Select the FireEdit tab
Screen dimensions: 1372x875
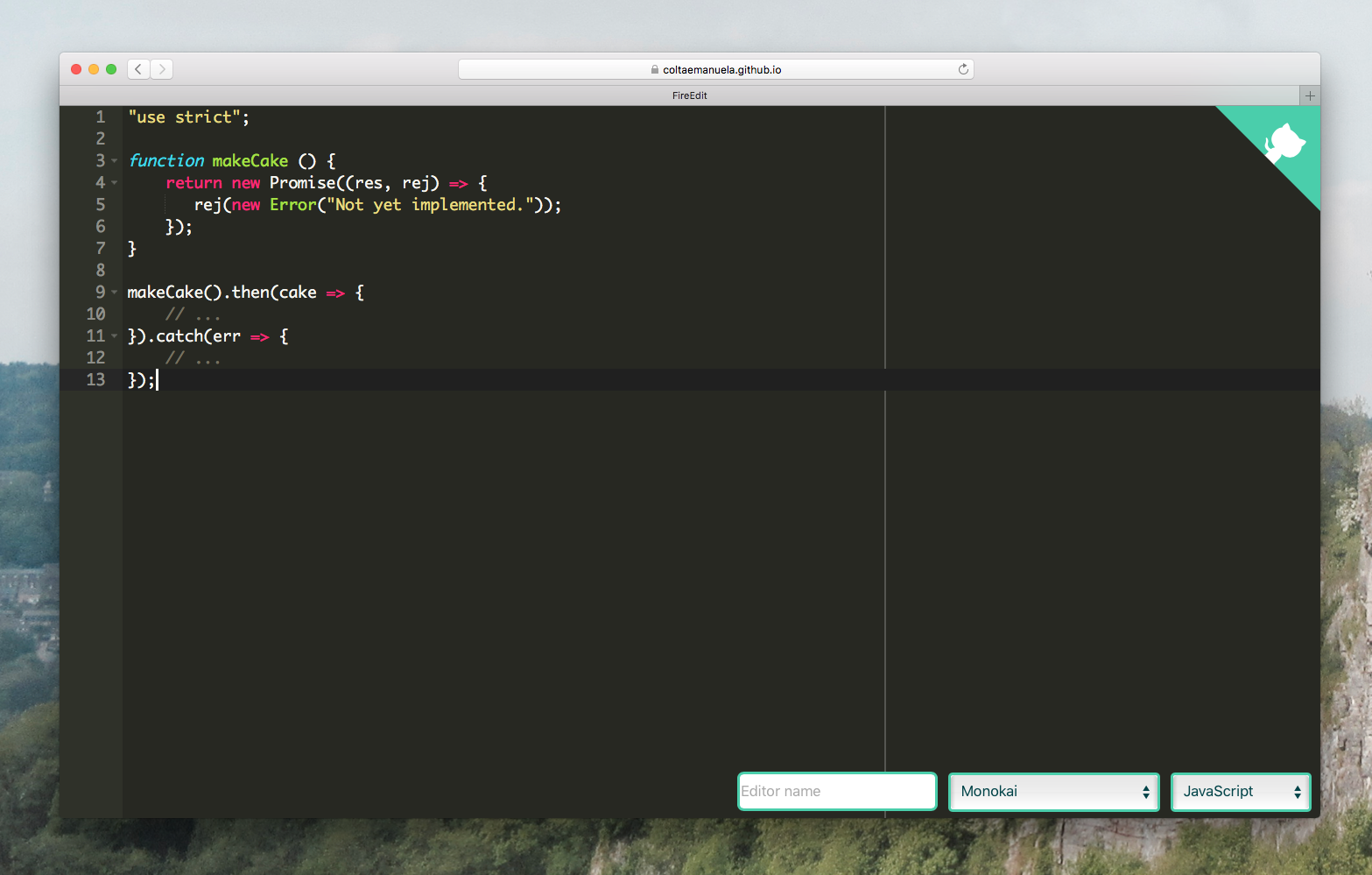690,95
